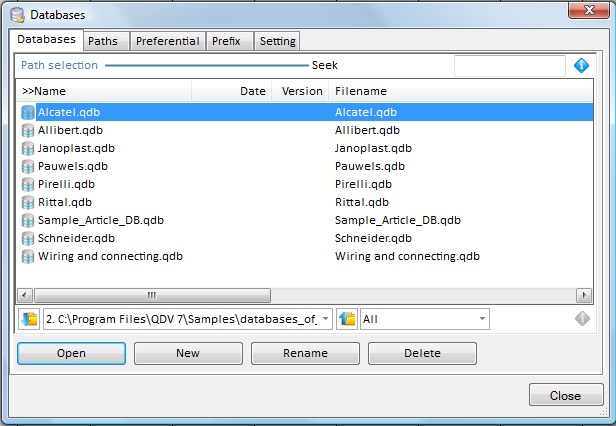Click the Open button
Viewport: 616px width, 426px height.
click(x=72, y=353)
